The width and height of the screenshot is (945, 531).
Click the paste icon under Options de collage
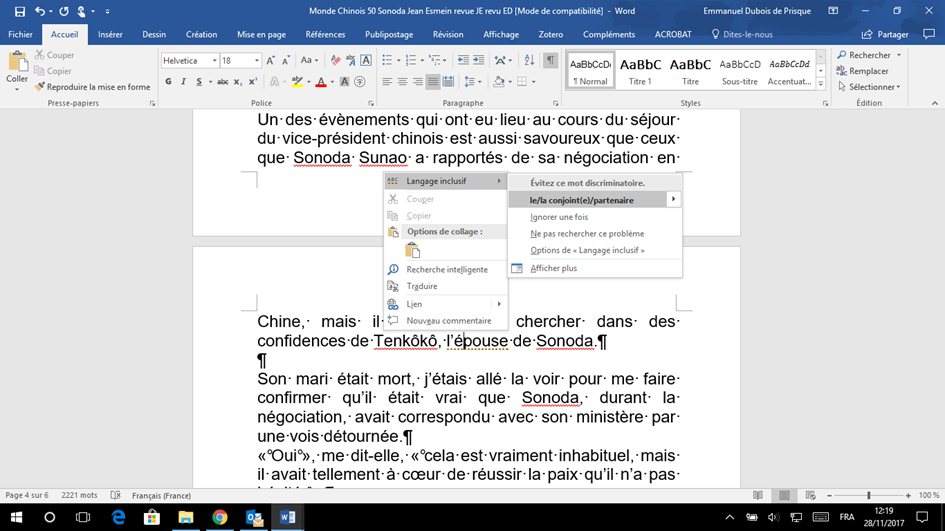[x=412, y=250]
